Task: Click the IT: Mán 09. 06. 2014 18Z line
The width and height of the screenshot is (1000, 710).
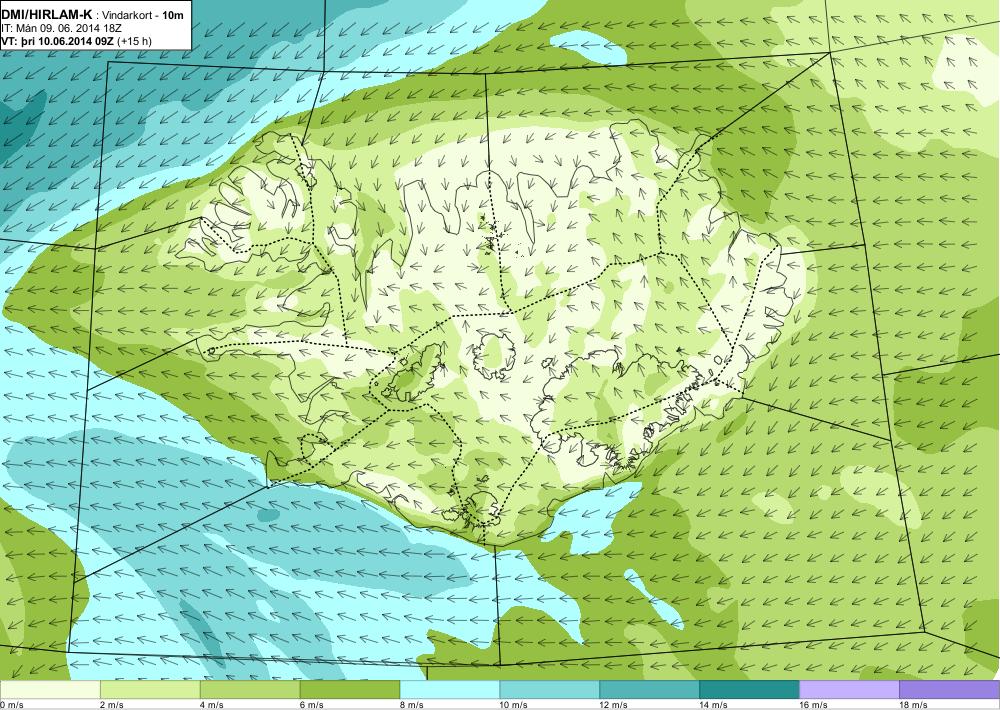Action: point(62,28)
